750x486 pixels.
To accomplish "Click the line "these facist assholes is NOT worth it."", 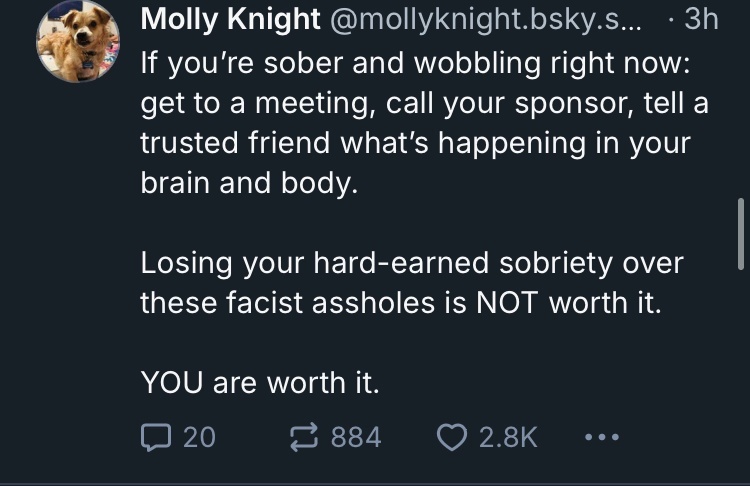I will coord(401,301).
